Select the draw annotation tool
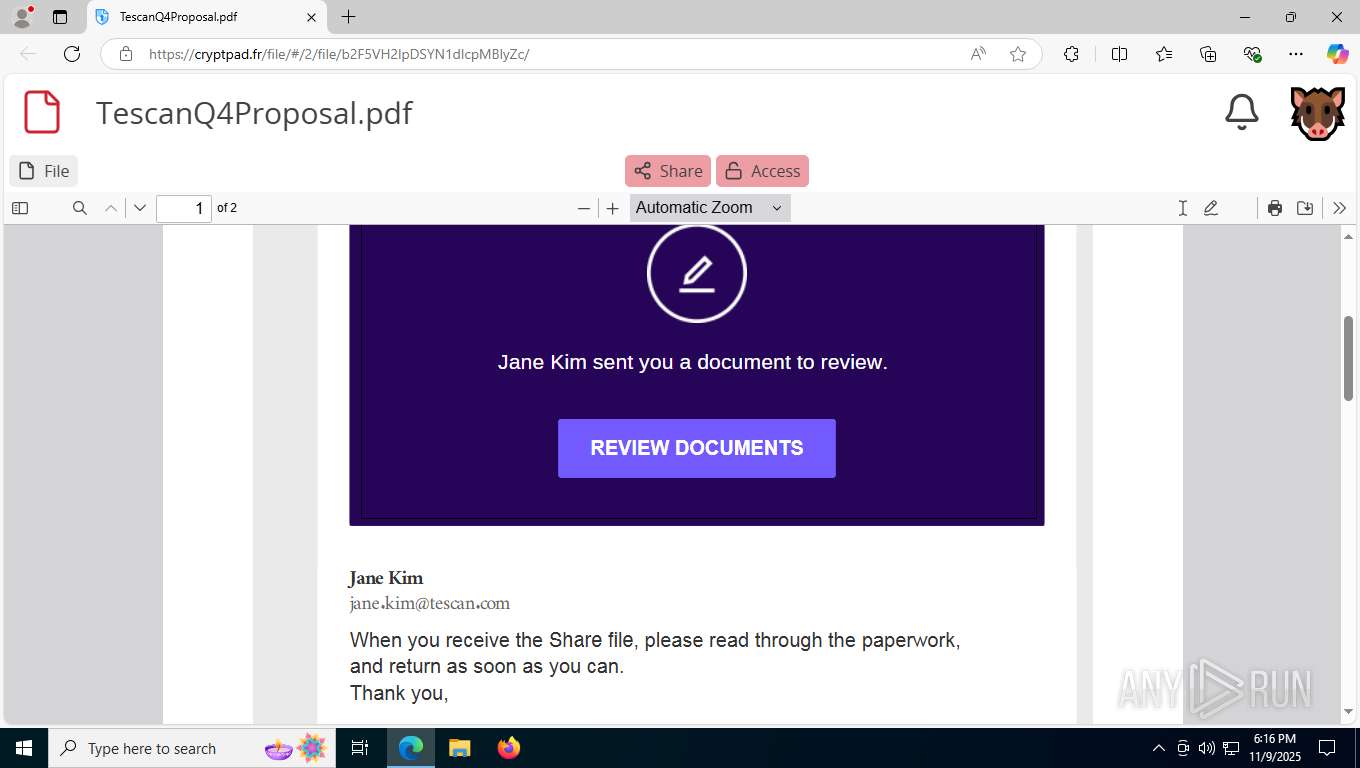Viewport: 1360px width, 768px height. point(1211,208)
